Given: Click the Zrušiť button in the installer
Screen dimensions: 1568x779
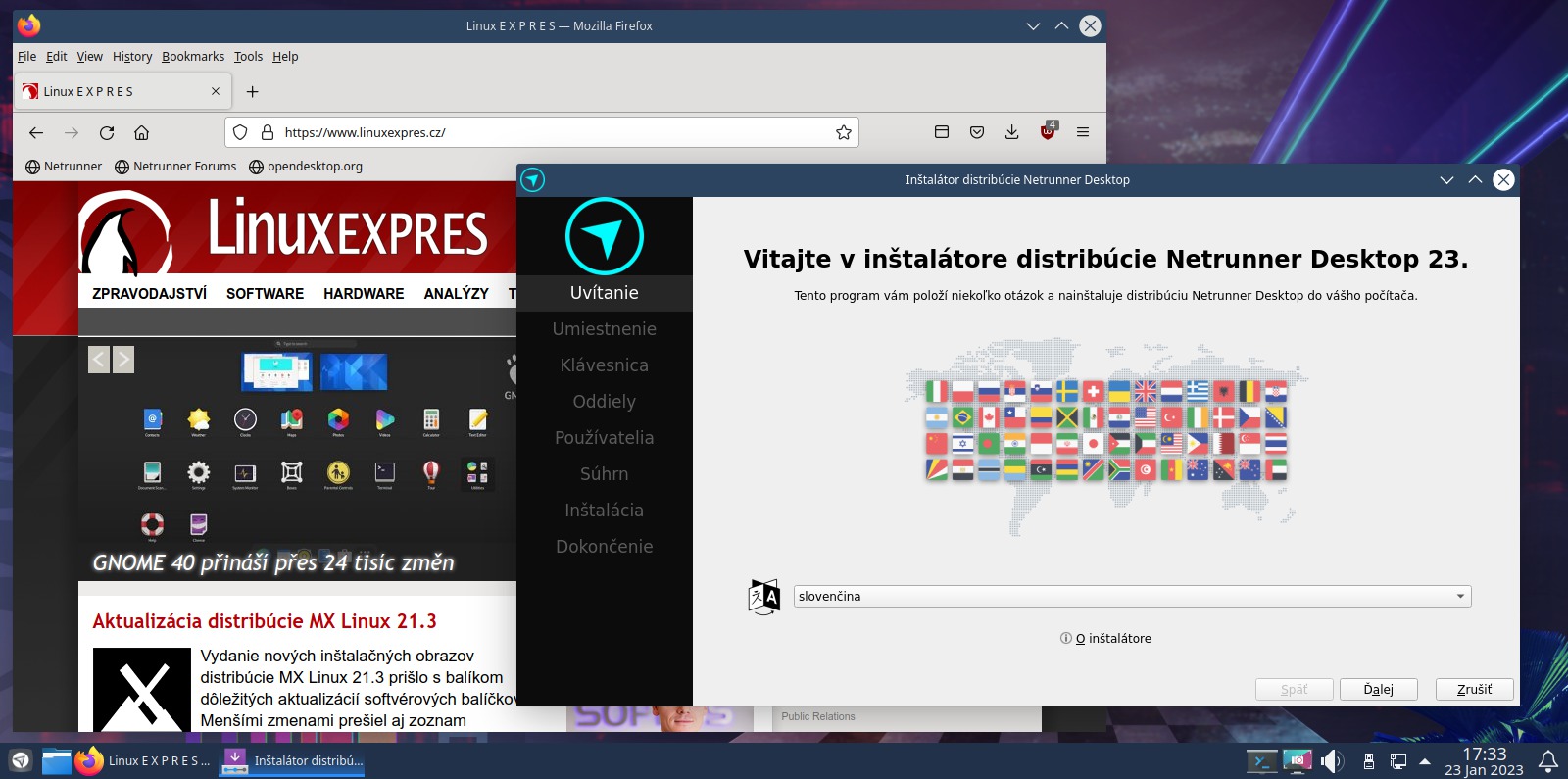Looking at the screenshot, I should click(x=1474, y=689).
